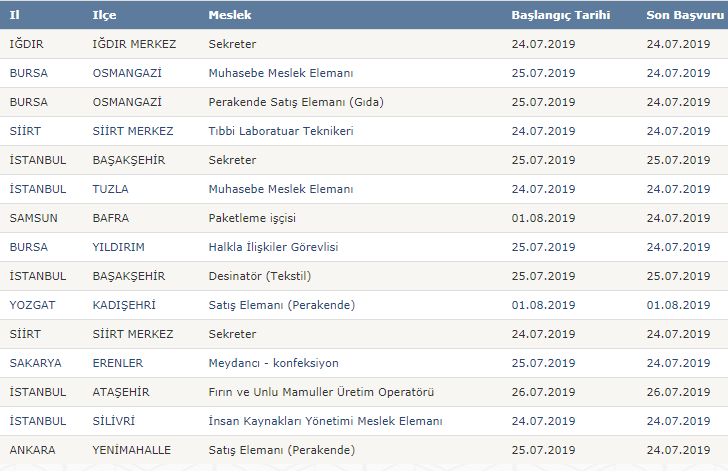The width and height of the screenshot is (728, 471).
Task: Sort by Son Başvuru column header
Action: [685, 15]
